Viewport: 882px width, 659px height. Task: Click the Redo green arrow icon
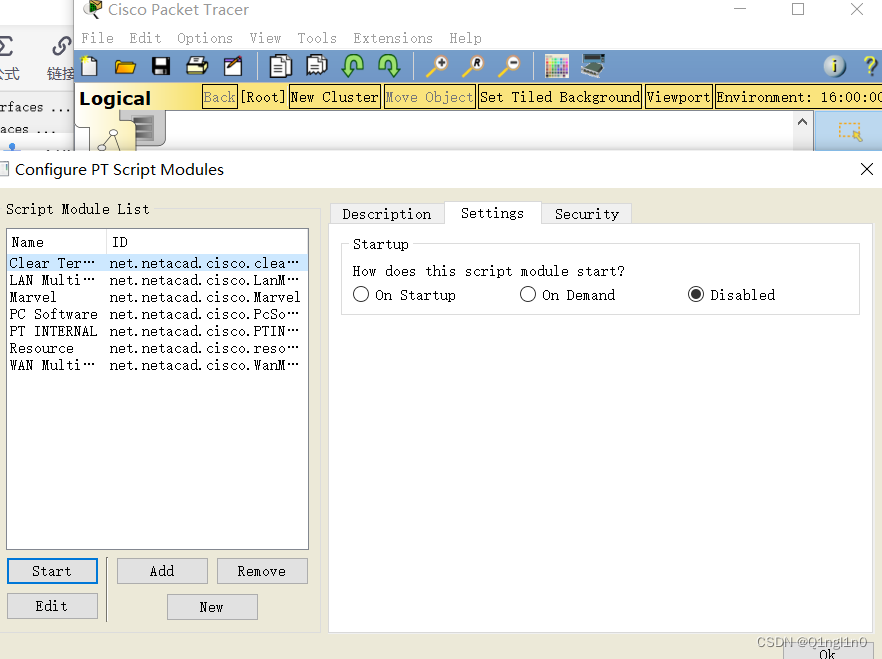(x=389, y=66)
